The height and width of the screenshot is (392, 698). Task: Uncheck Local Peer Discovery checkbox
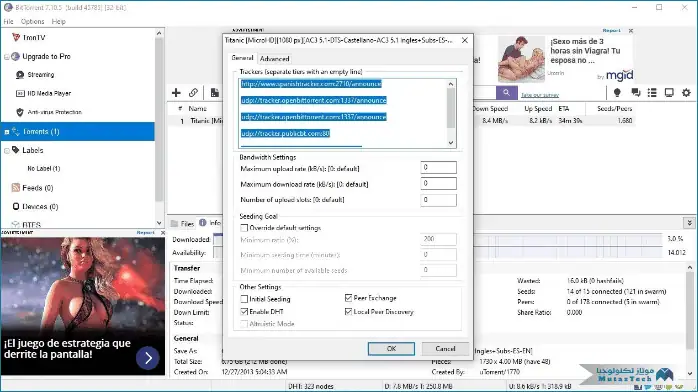348,312
